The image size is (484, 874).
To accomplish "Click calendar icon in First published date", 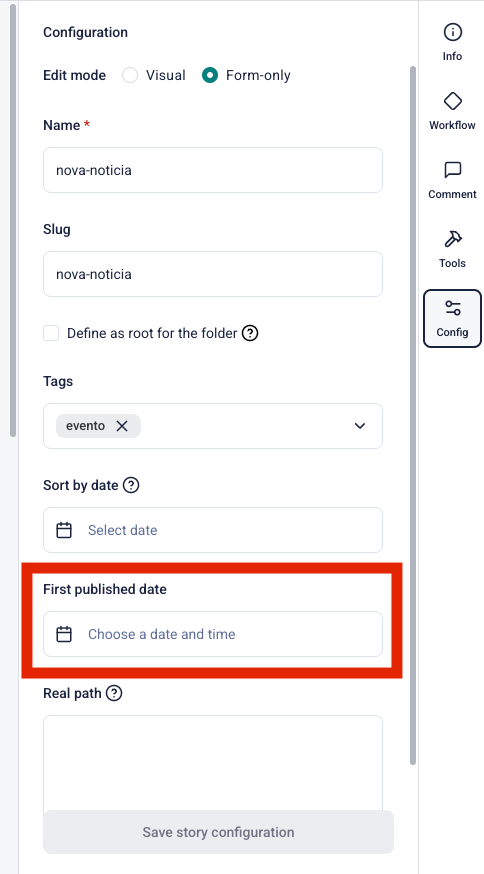I will tap(64, 634).
